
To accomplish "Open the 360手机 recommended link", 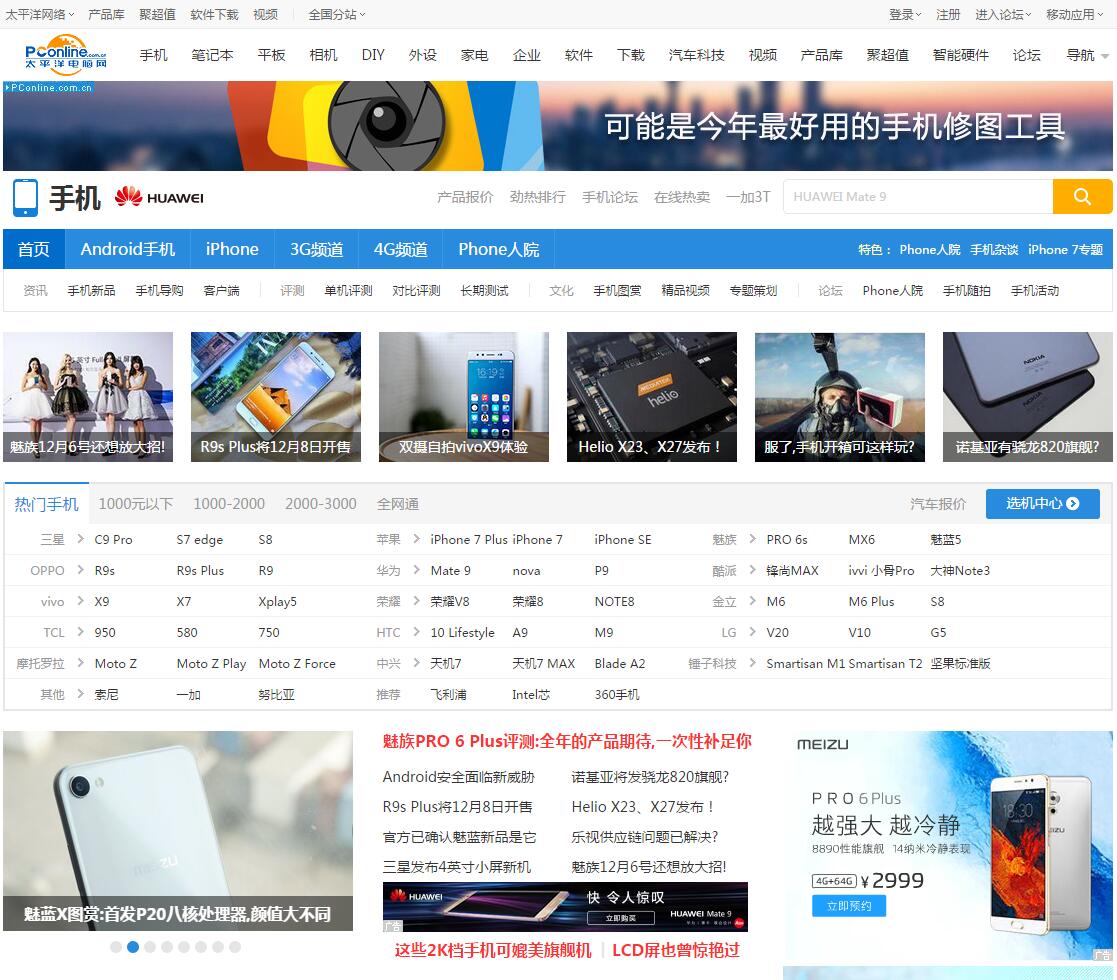I will coord(617,694).
